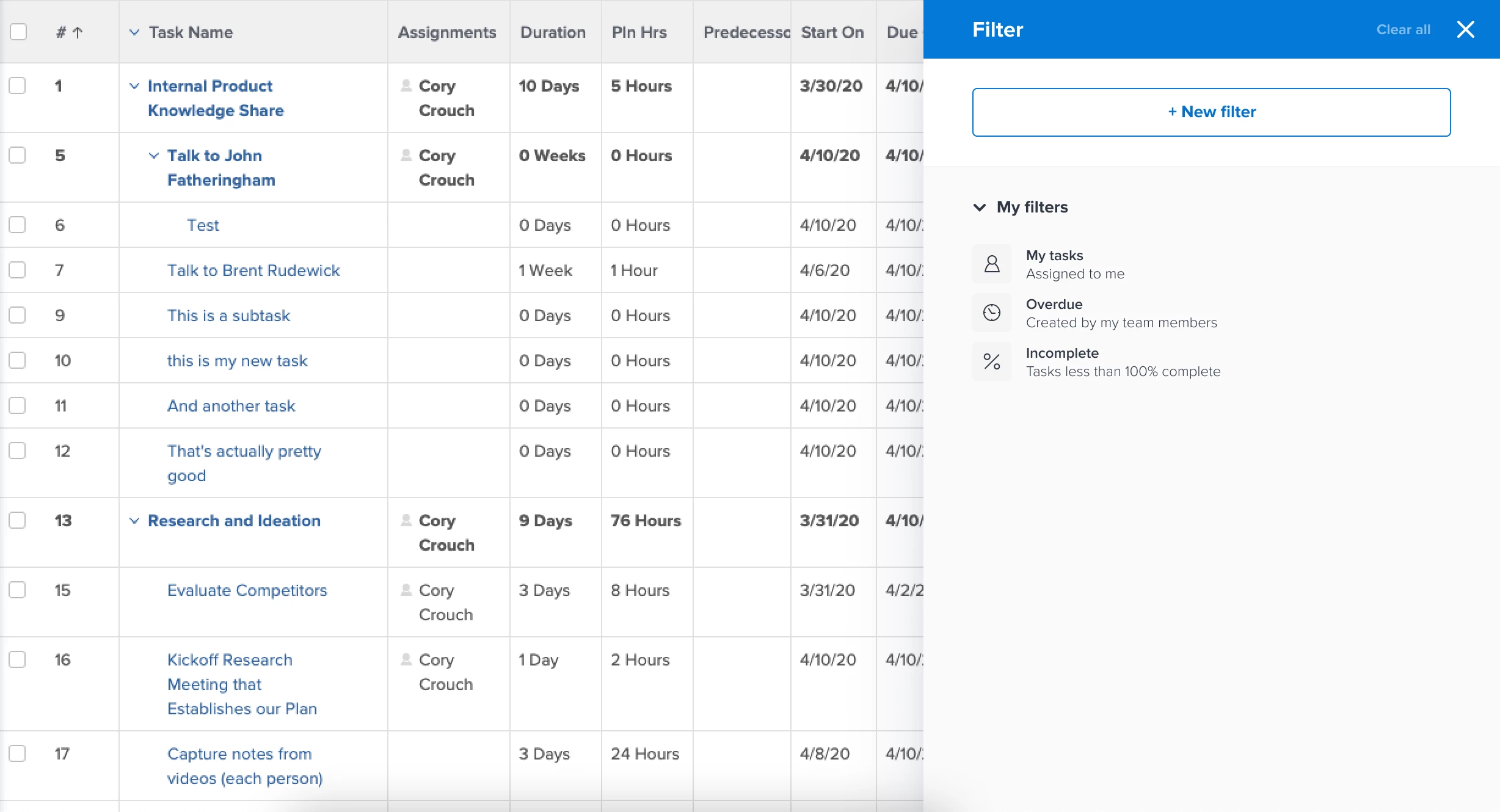Collapse Talk to John Fatheringham subtasks

point(154,156)
